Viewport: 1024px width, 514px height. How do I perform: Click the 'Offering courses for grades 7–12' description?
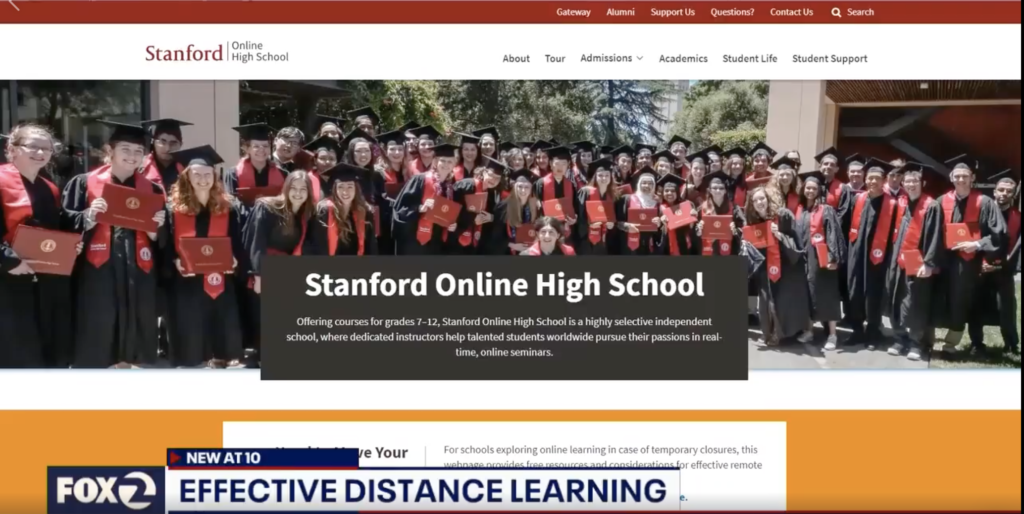click(504, 337)
